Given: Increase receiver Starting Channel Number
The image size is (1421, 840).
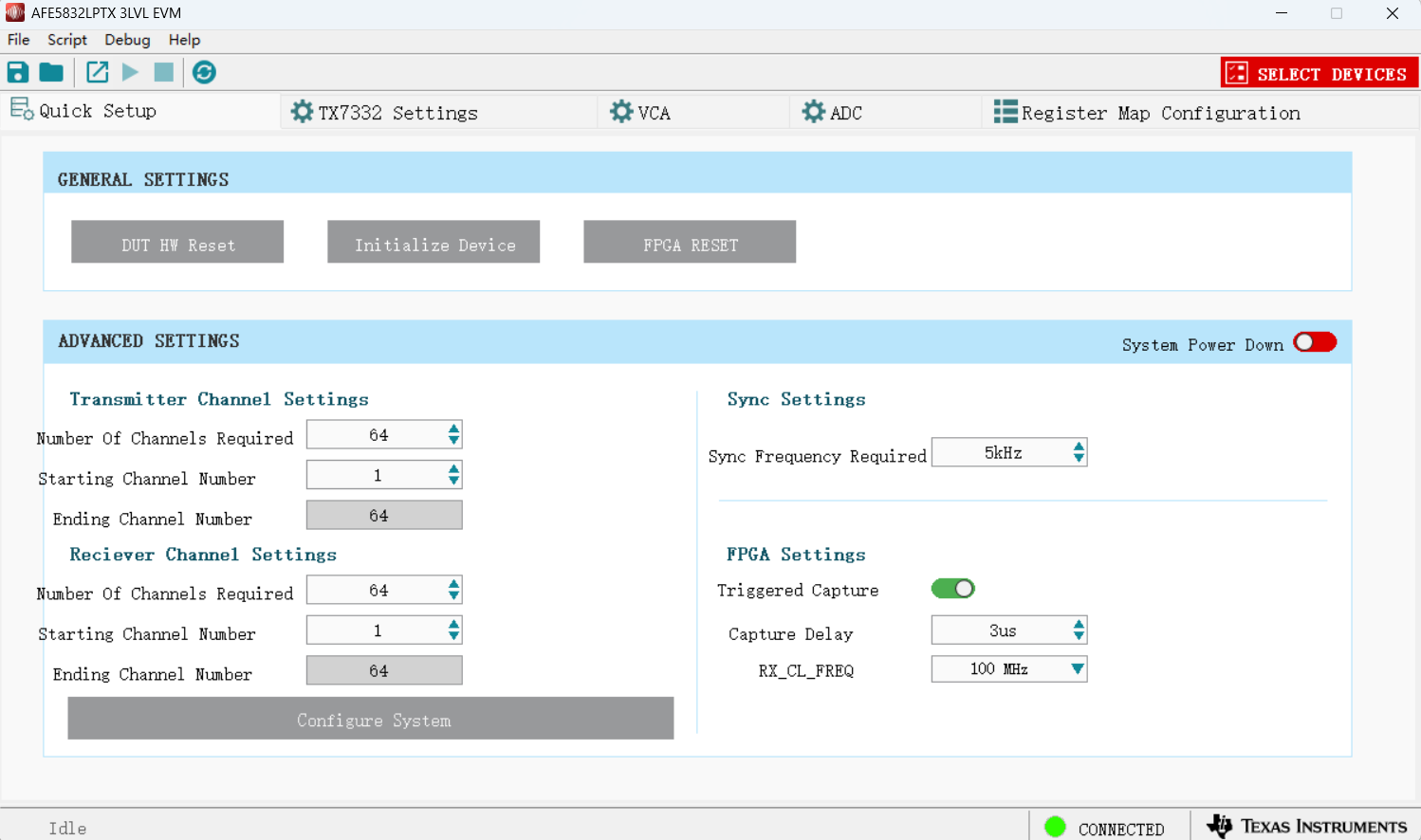Looking at the screenshot, I should (x=454, y=625).
